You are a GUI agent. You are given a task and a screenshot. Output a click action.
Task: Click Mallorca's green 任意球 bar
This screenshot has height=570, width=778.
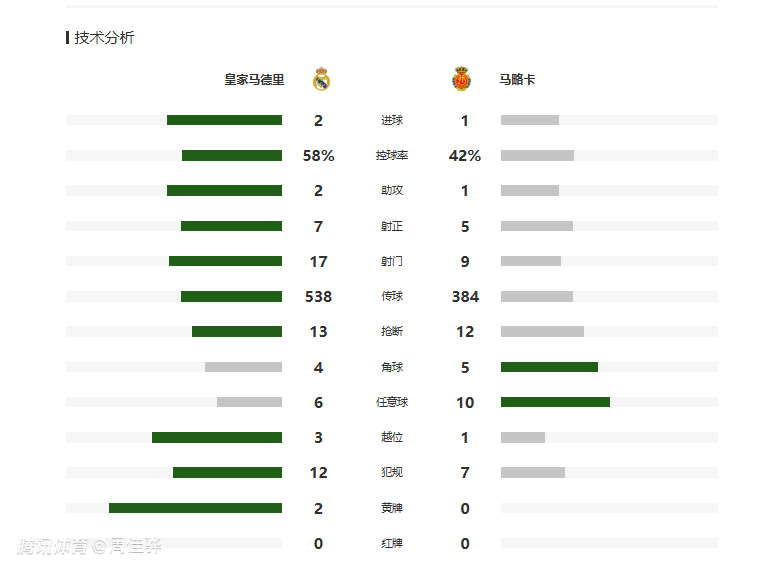pos(555,402)
